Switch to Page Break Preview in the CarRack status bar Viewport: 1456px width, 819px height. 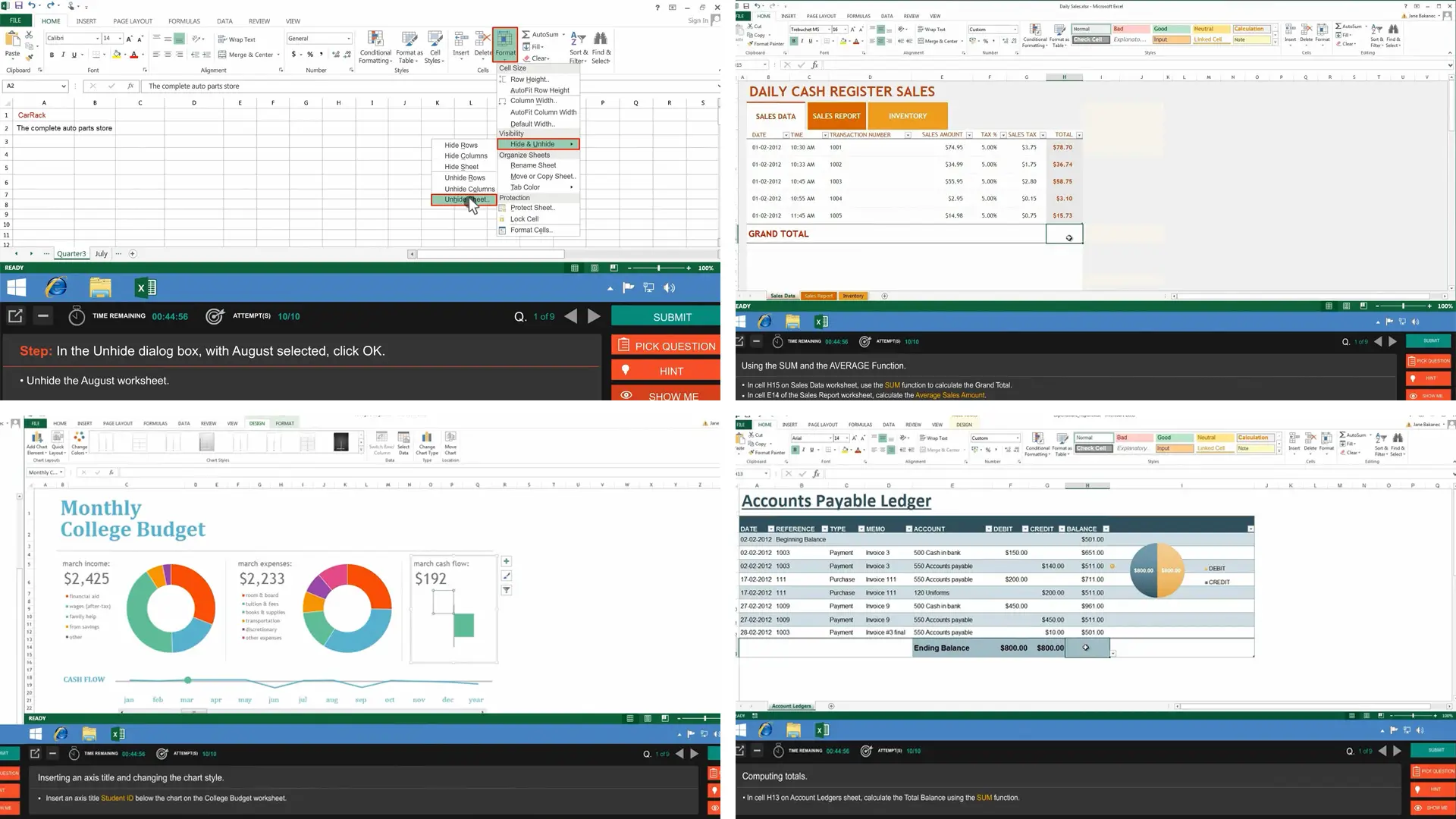[x=613, y=268]
